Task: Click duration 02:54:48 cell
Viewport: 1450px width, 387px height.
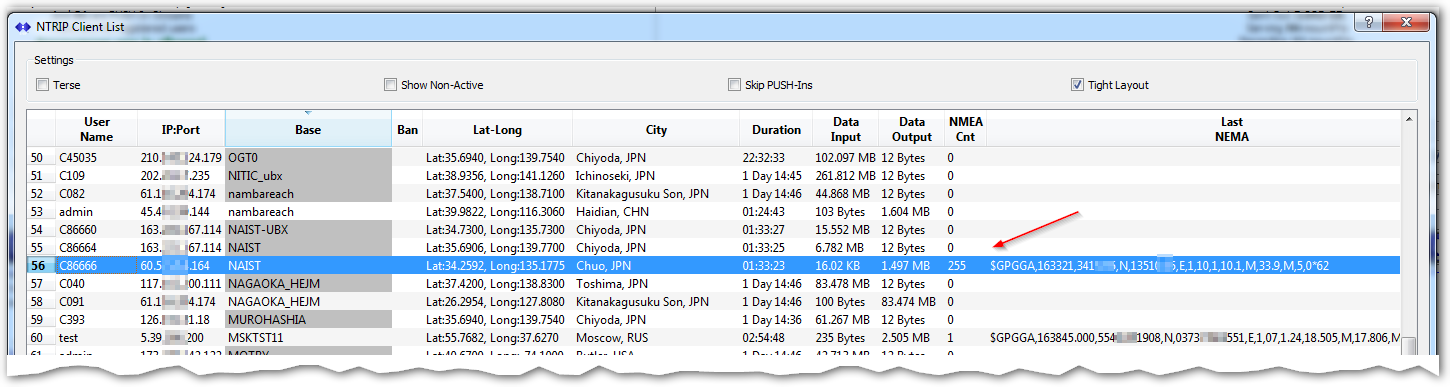Action: [776, 338]
